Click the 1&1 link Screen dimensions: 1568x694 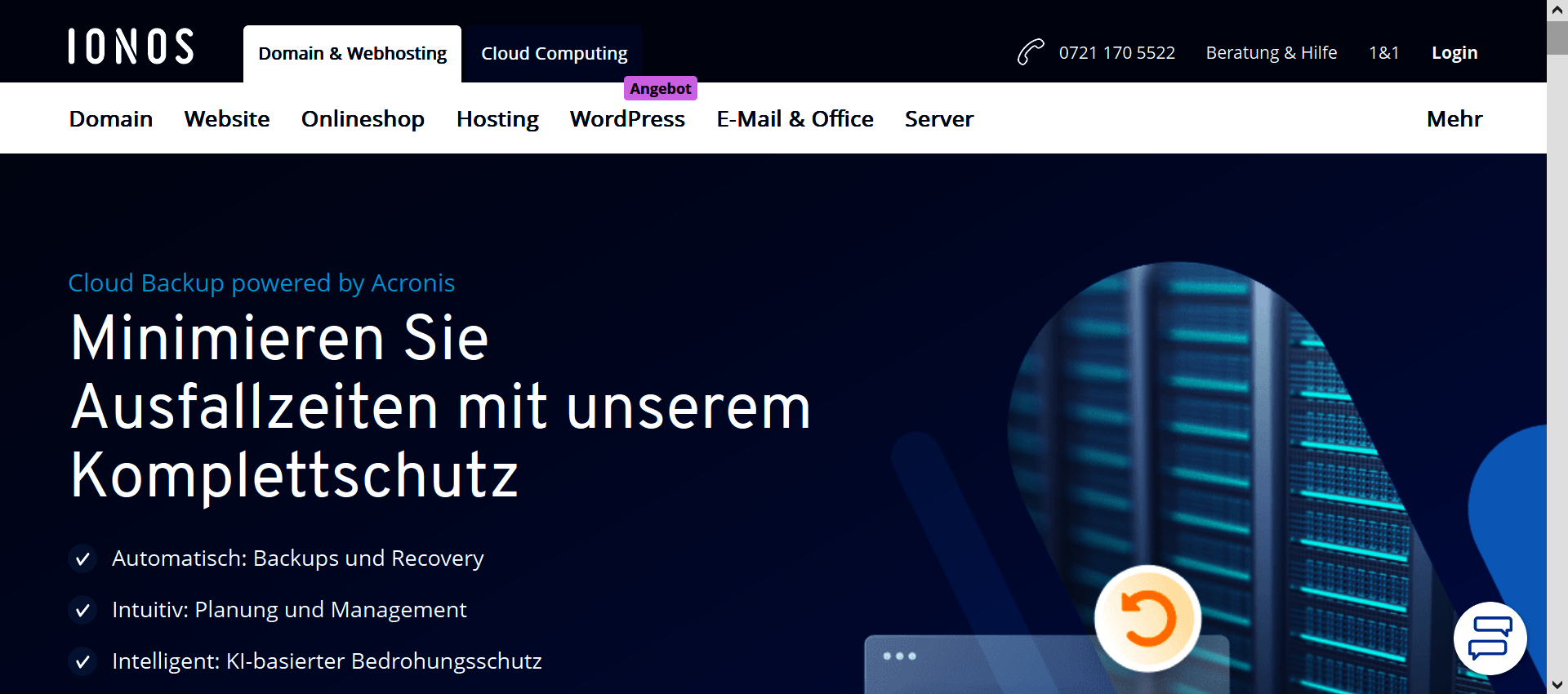tap(1384, 53)
